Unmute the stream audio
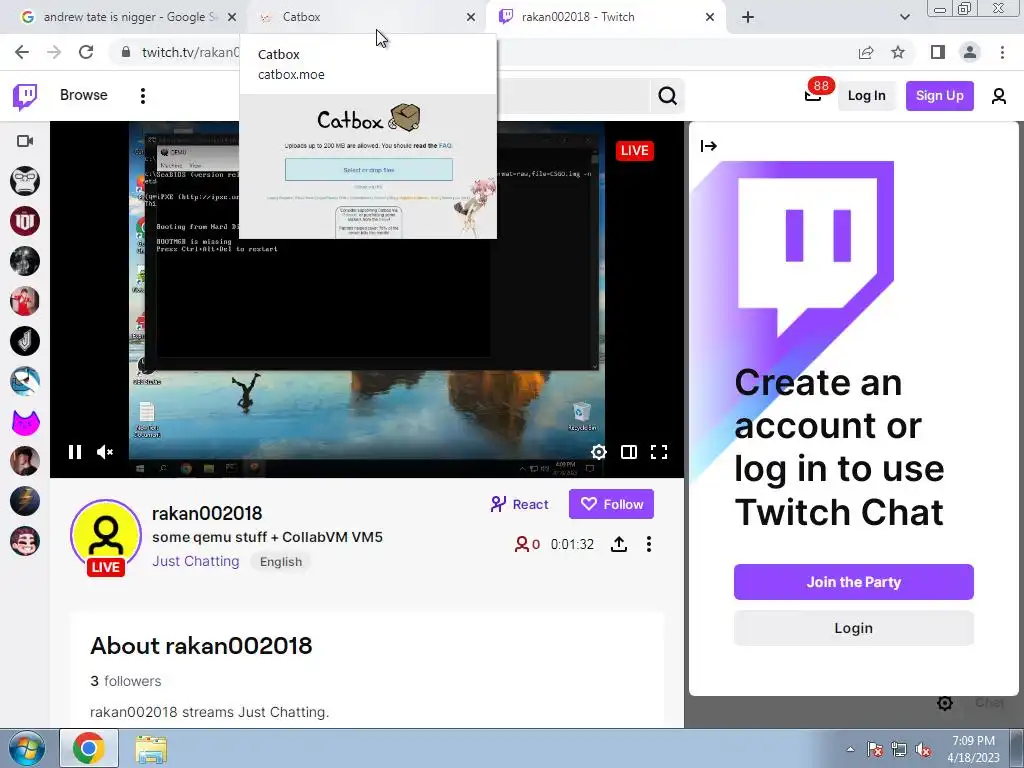Viewport: 1024px width, 768px height. [104, 452]
